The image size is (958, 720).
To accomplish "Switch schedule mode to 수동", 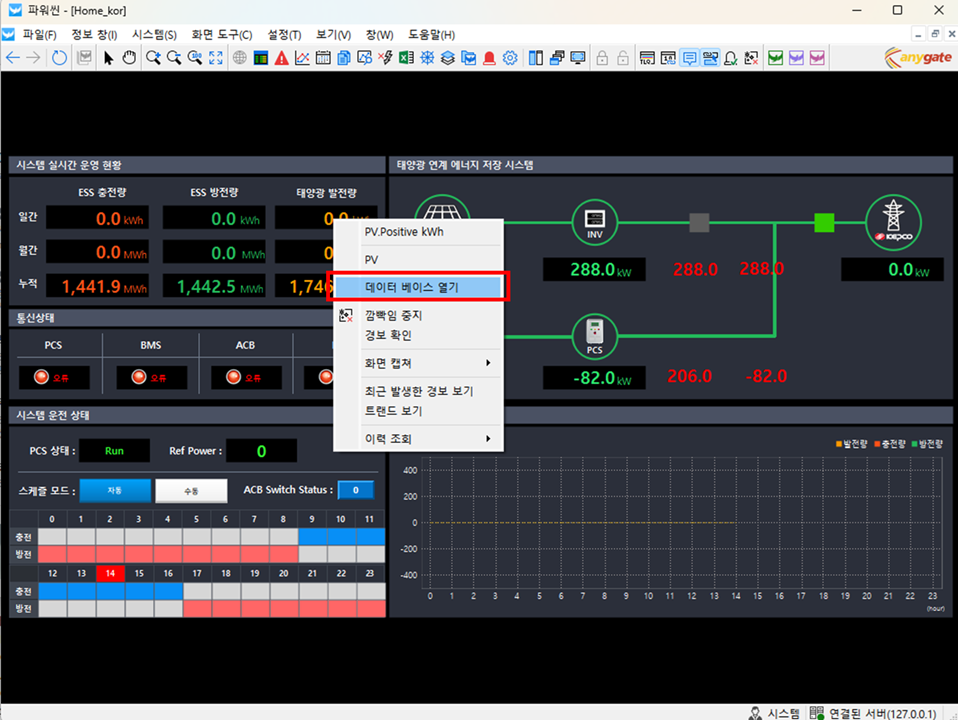I will click(x=191, y=490).
